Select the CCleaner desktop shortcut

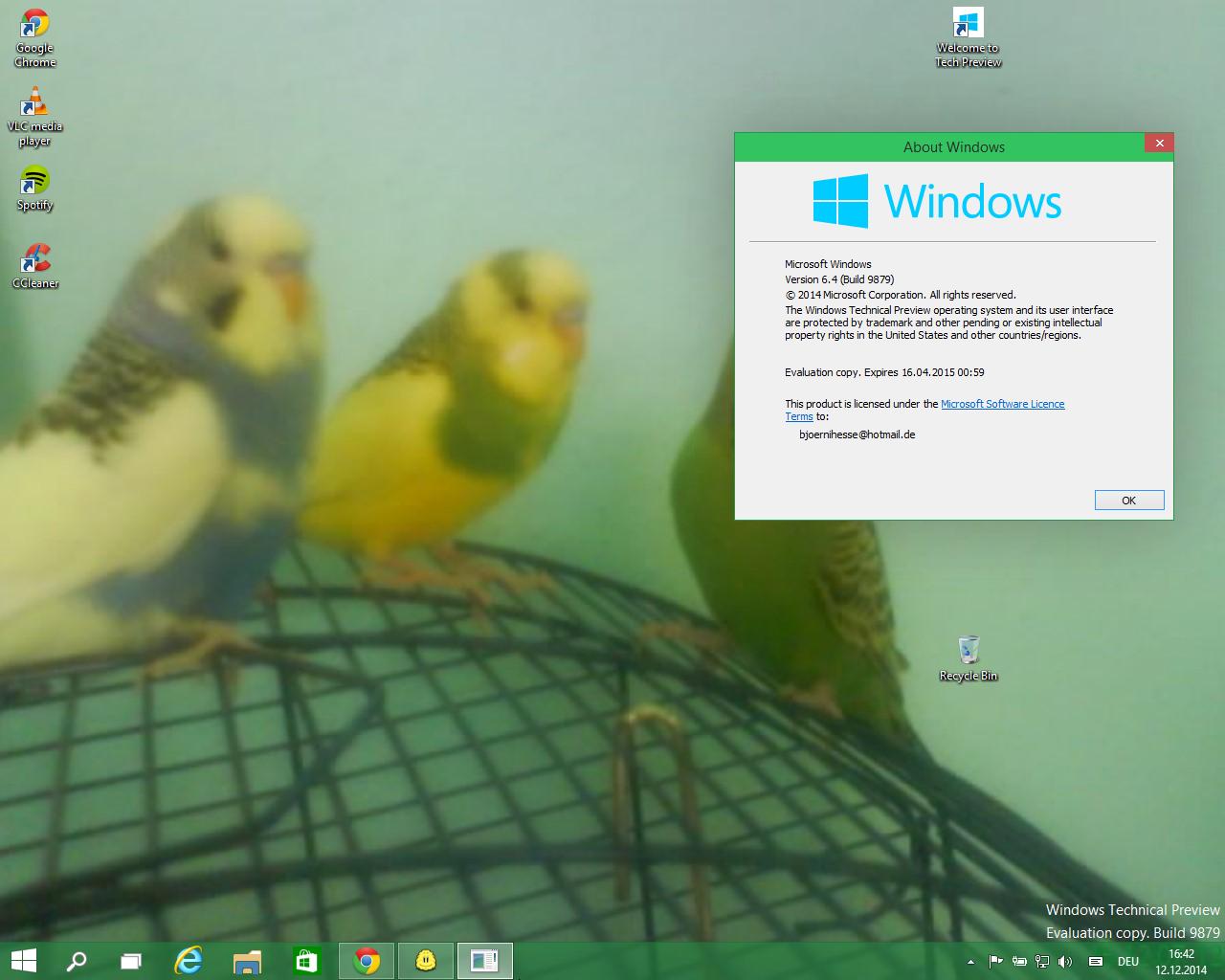[x=35, y=265]
